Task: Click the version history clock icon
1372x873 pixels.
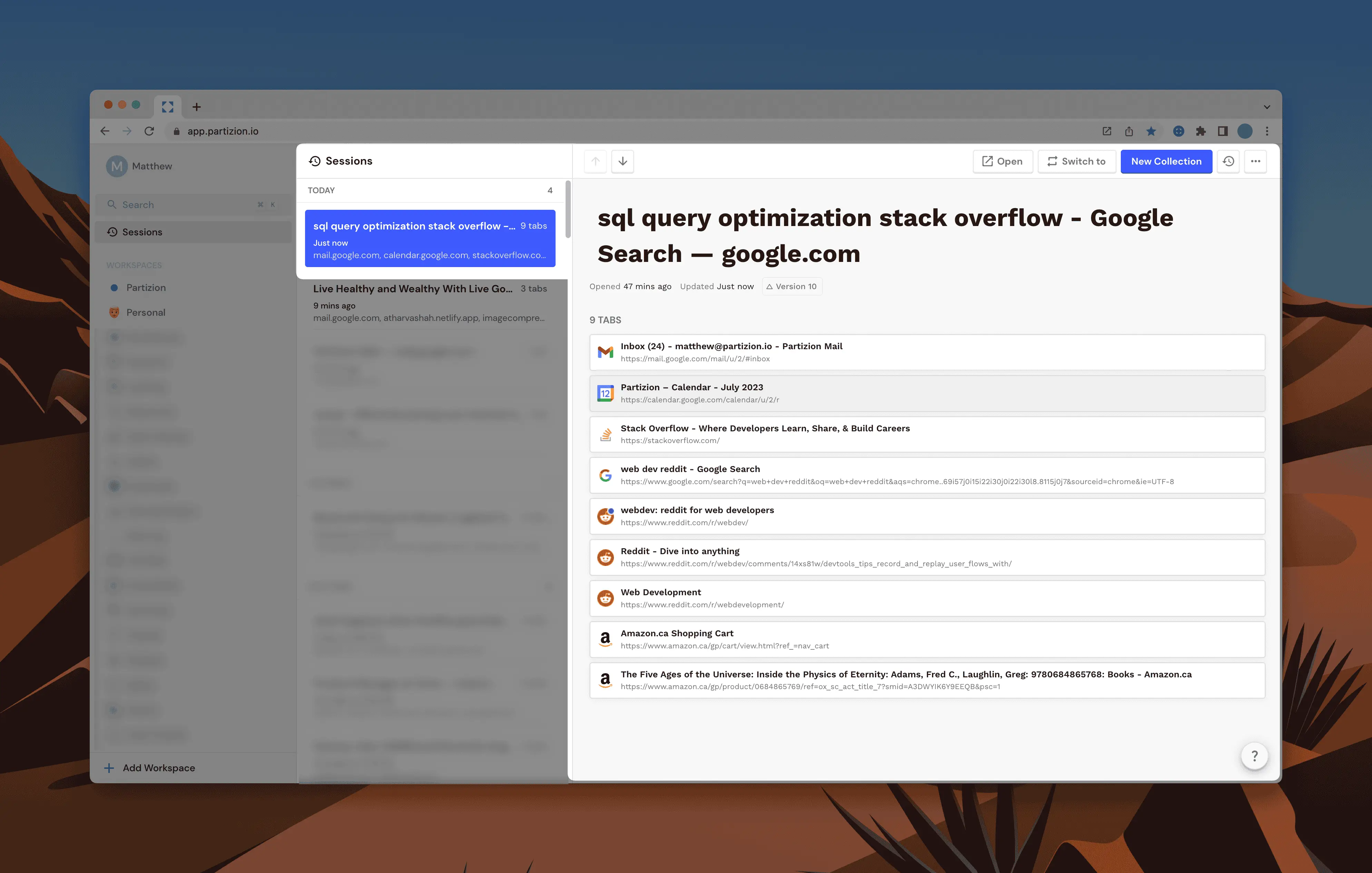Action: (x=1228, y=161)
